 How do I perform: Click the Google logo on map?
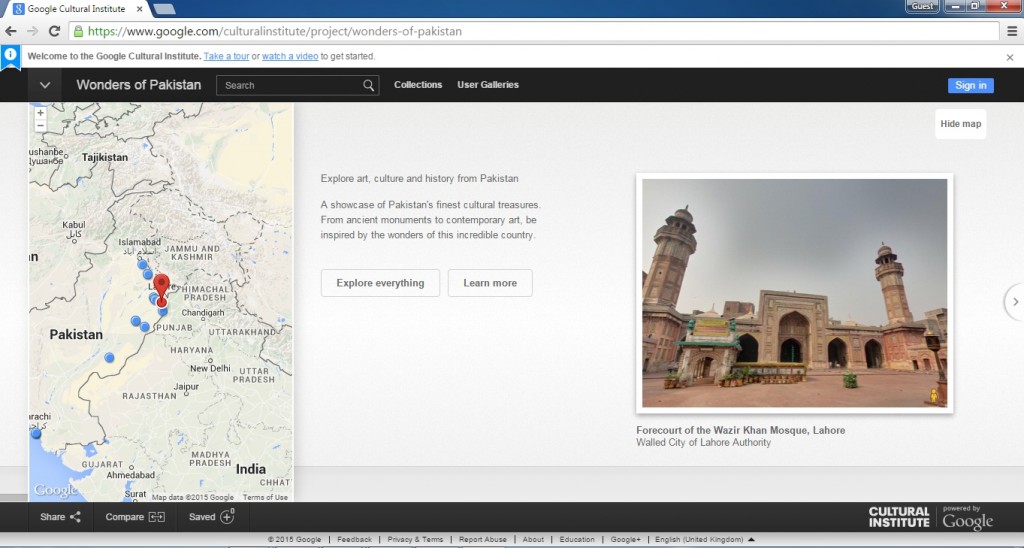tap(56, 490)
